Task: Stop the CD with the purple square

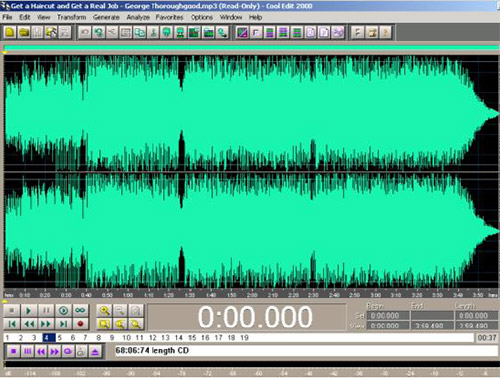Action: [x=14, y=351]
